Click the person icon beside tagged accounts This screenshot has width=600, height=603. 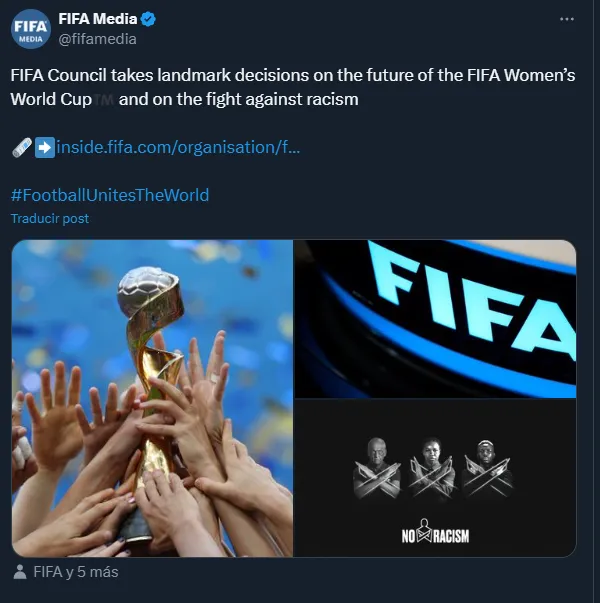[x=20, y=573]
